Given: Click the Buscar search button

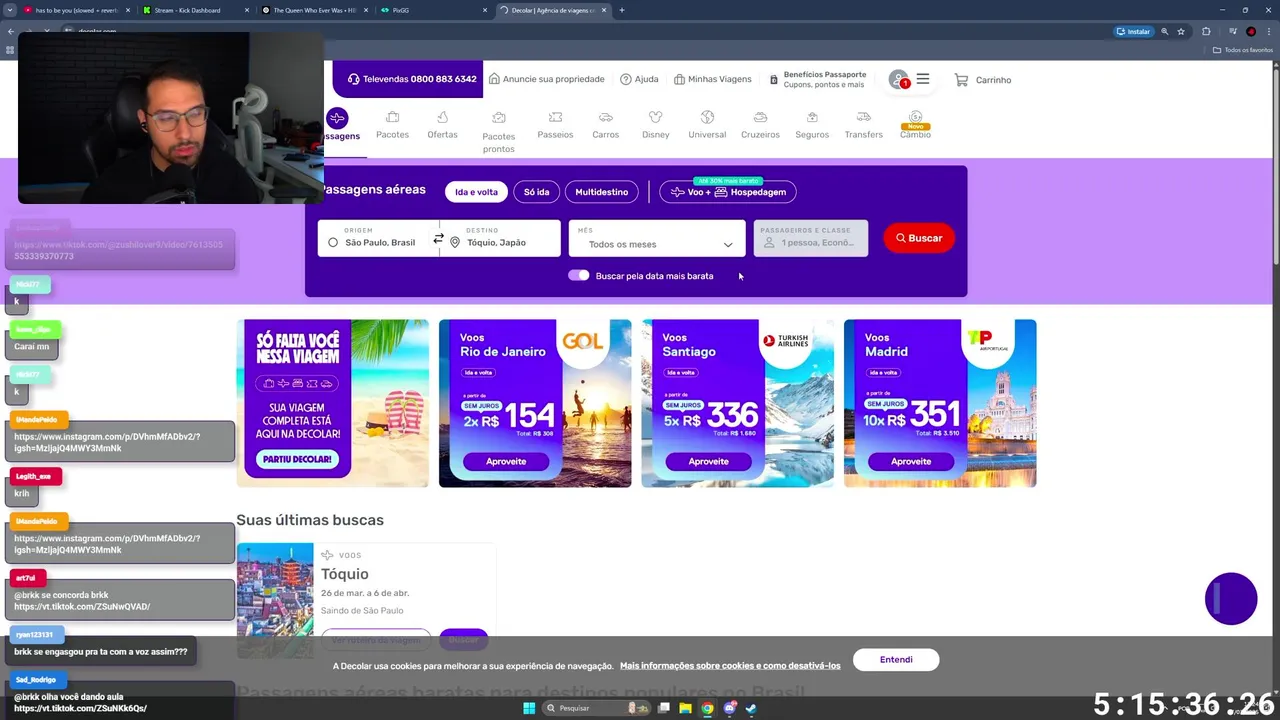Looking at the screenshot, I should coord(919,238).
